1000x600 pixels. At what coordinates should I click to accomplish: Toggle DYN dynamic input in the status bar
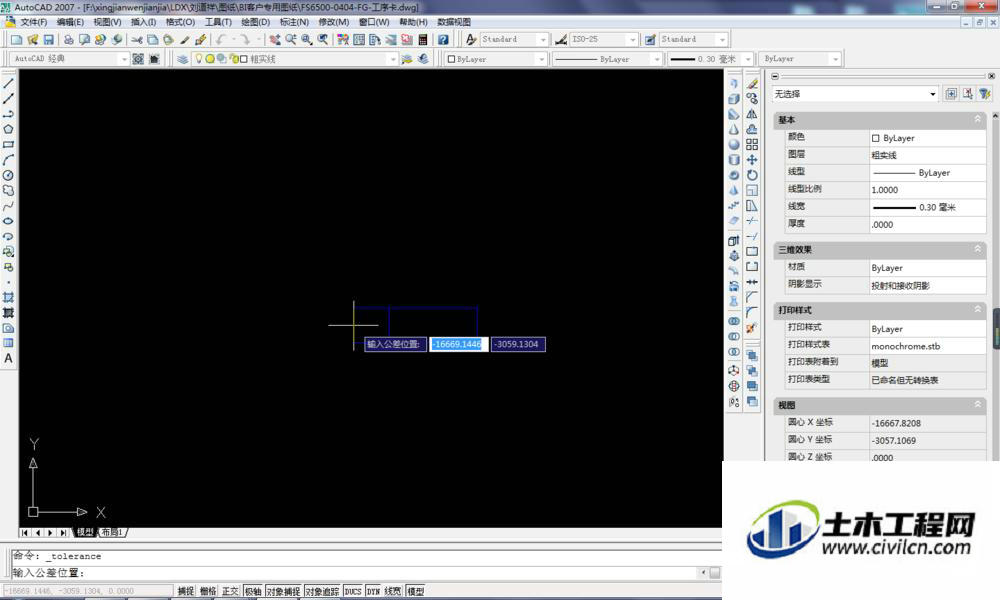pos(373,592)
